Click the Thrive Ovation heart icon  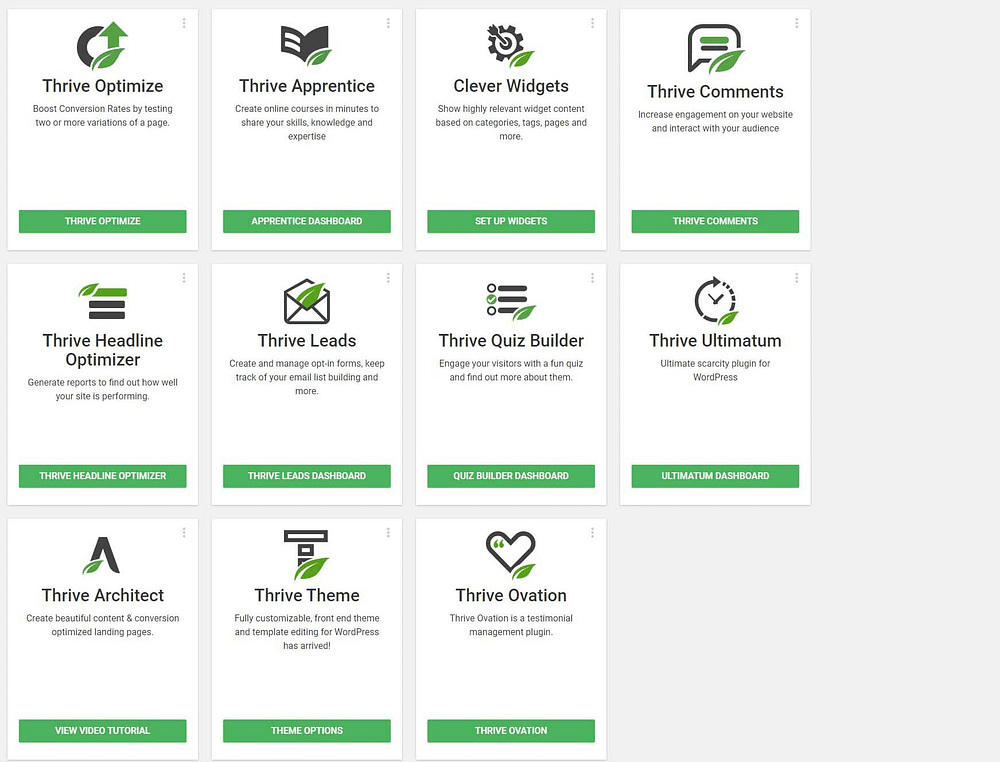(511, 555)
